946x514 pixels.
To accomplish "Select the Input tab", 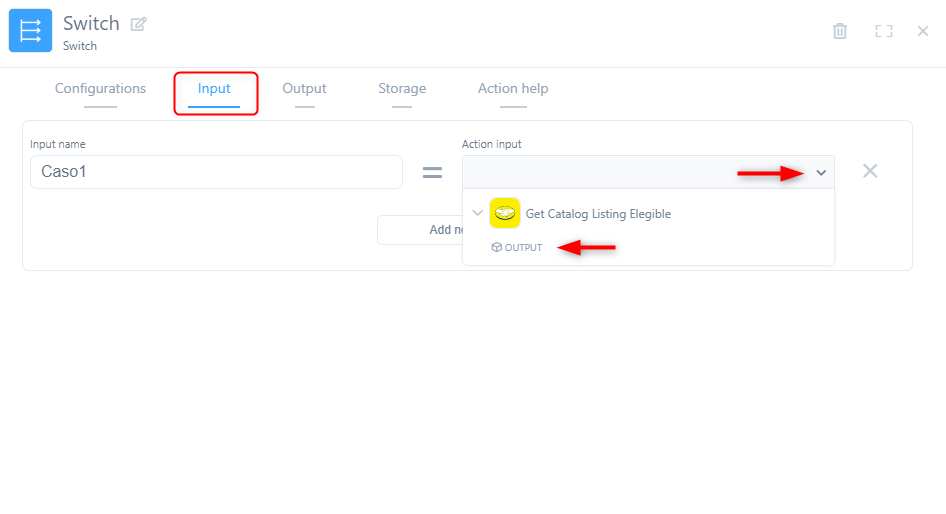I will 214,89.
